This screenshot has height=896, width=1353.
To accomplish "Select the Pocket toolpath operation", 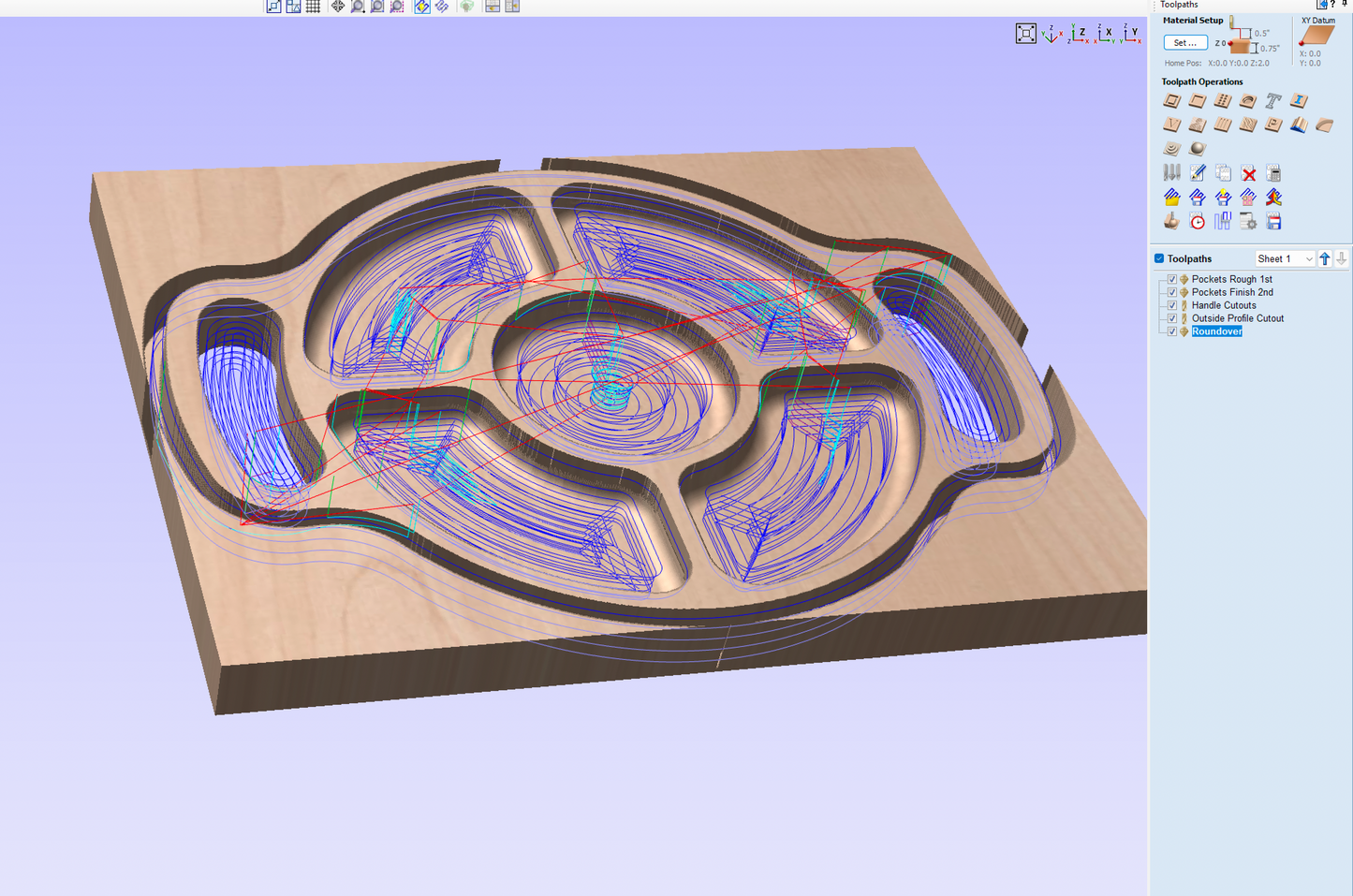I will pos(1197,100).
